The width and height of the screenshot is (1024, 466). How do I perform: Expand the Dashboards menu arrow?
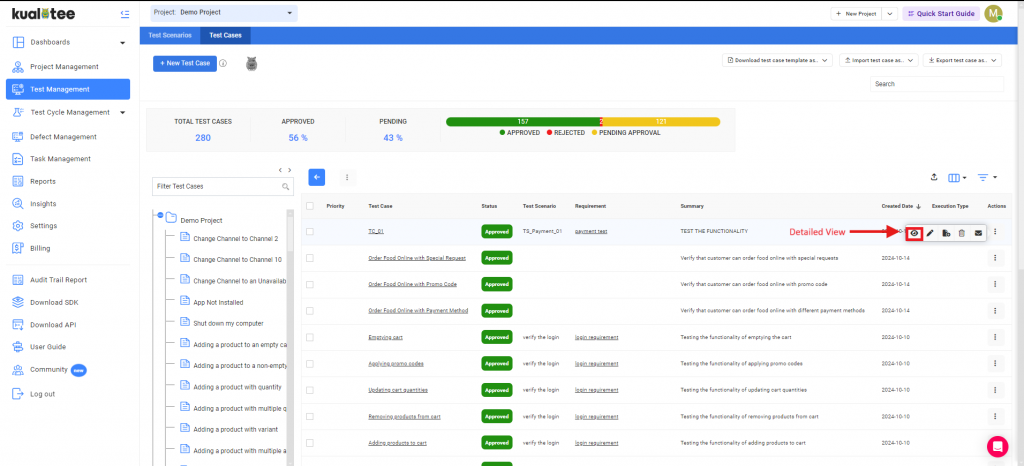pos(122,43)
